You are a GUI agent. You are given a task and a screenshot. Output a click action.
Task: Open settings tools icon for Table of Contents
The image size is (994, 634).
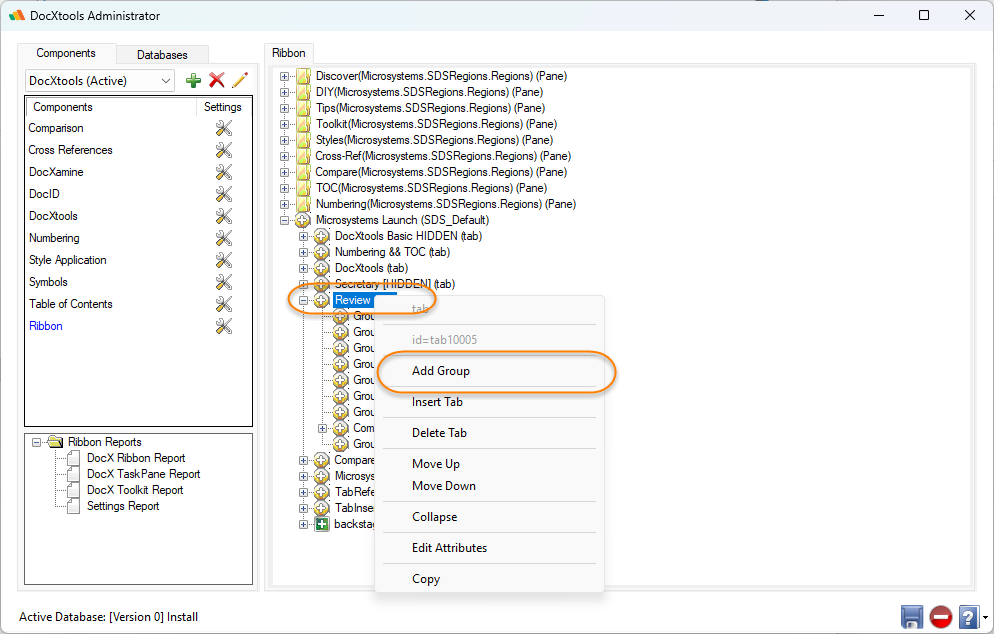point(223,304)
